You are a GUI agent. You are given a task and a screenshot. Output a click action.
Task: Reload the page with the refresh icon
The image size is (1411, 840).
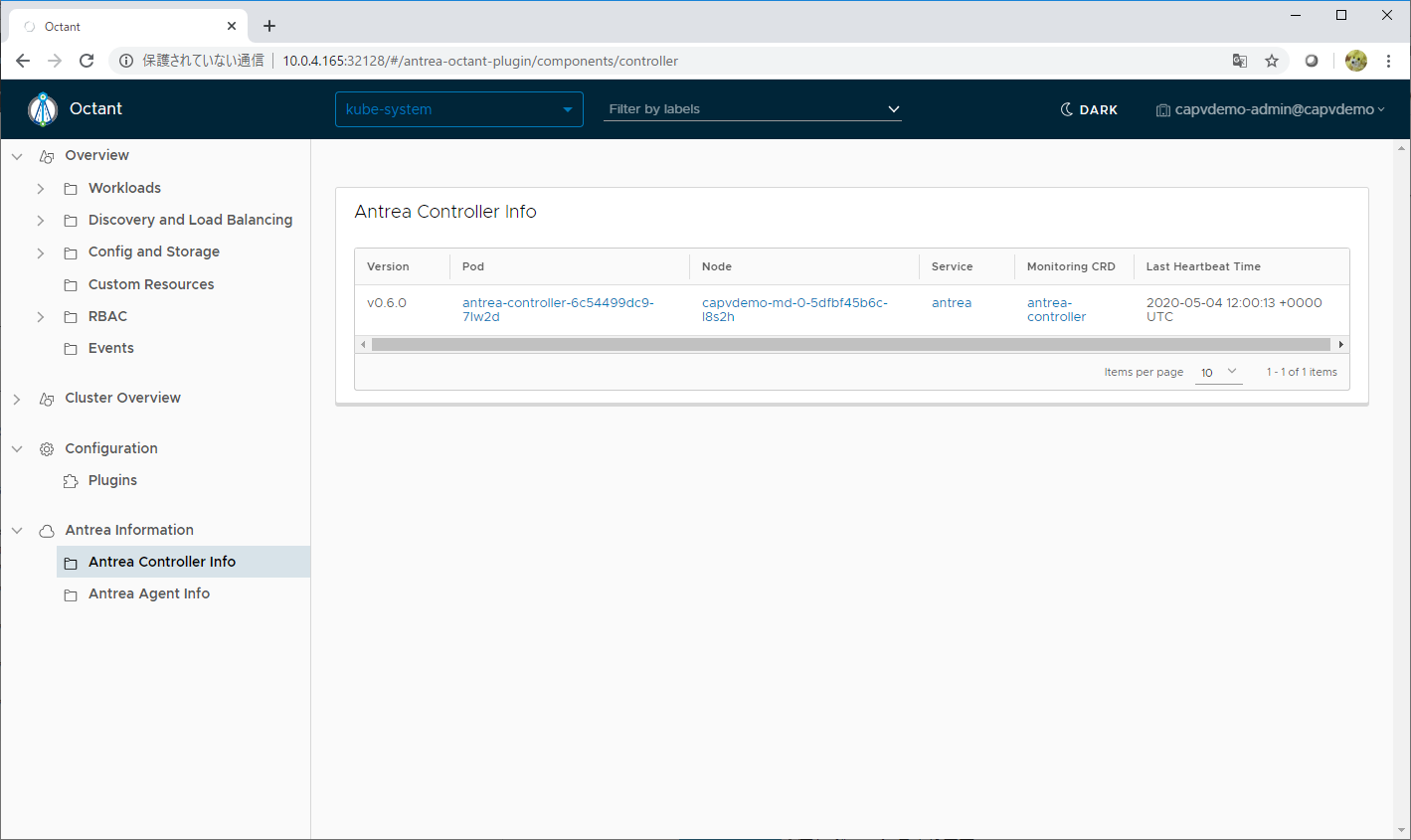(x=87, y=61)
